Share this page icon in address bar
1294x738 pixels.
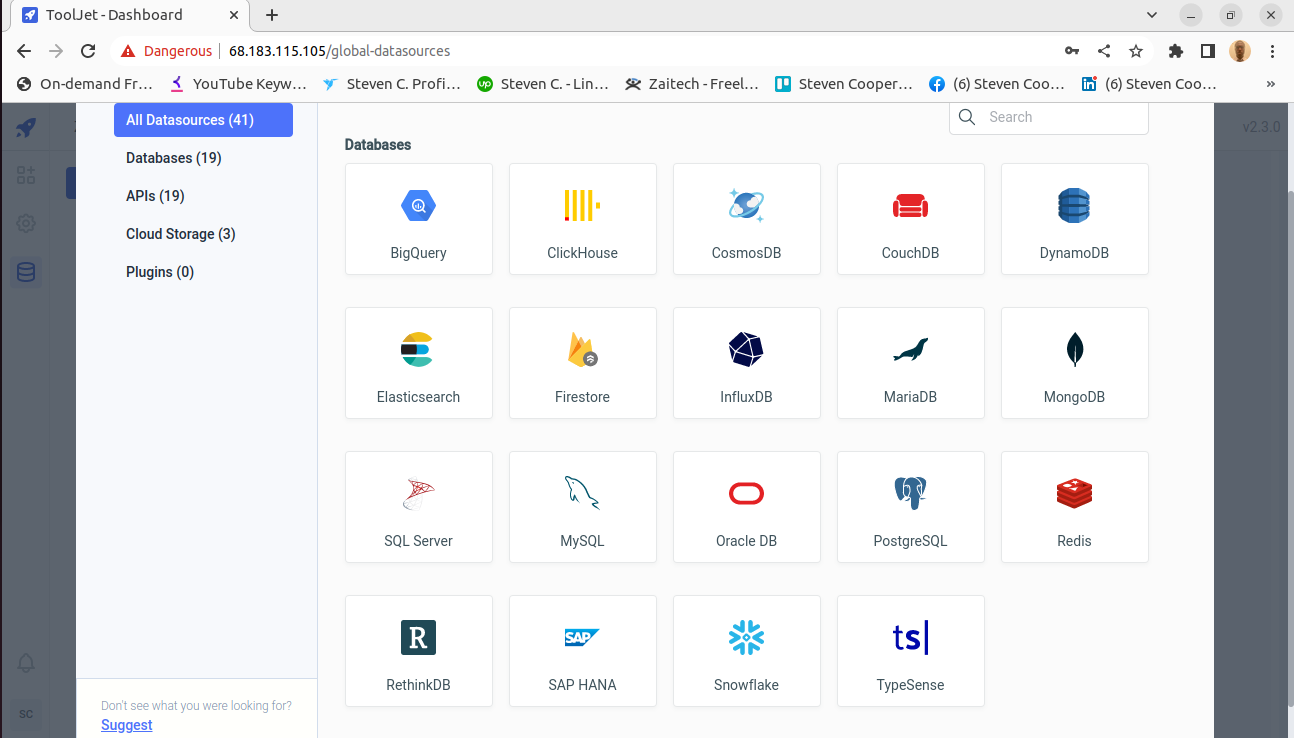(1104, 51)
